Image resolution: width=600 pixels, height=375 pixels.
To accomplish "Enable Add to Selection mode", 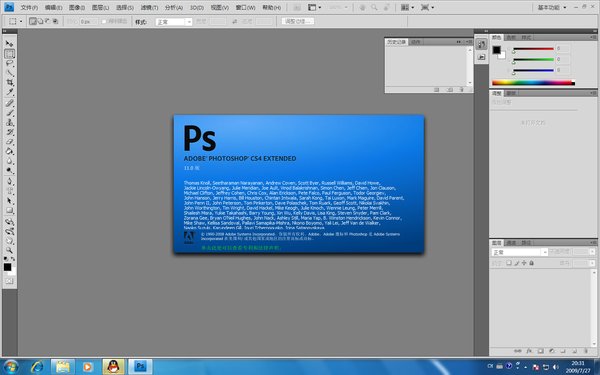I will [41, 21].
